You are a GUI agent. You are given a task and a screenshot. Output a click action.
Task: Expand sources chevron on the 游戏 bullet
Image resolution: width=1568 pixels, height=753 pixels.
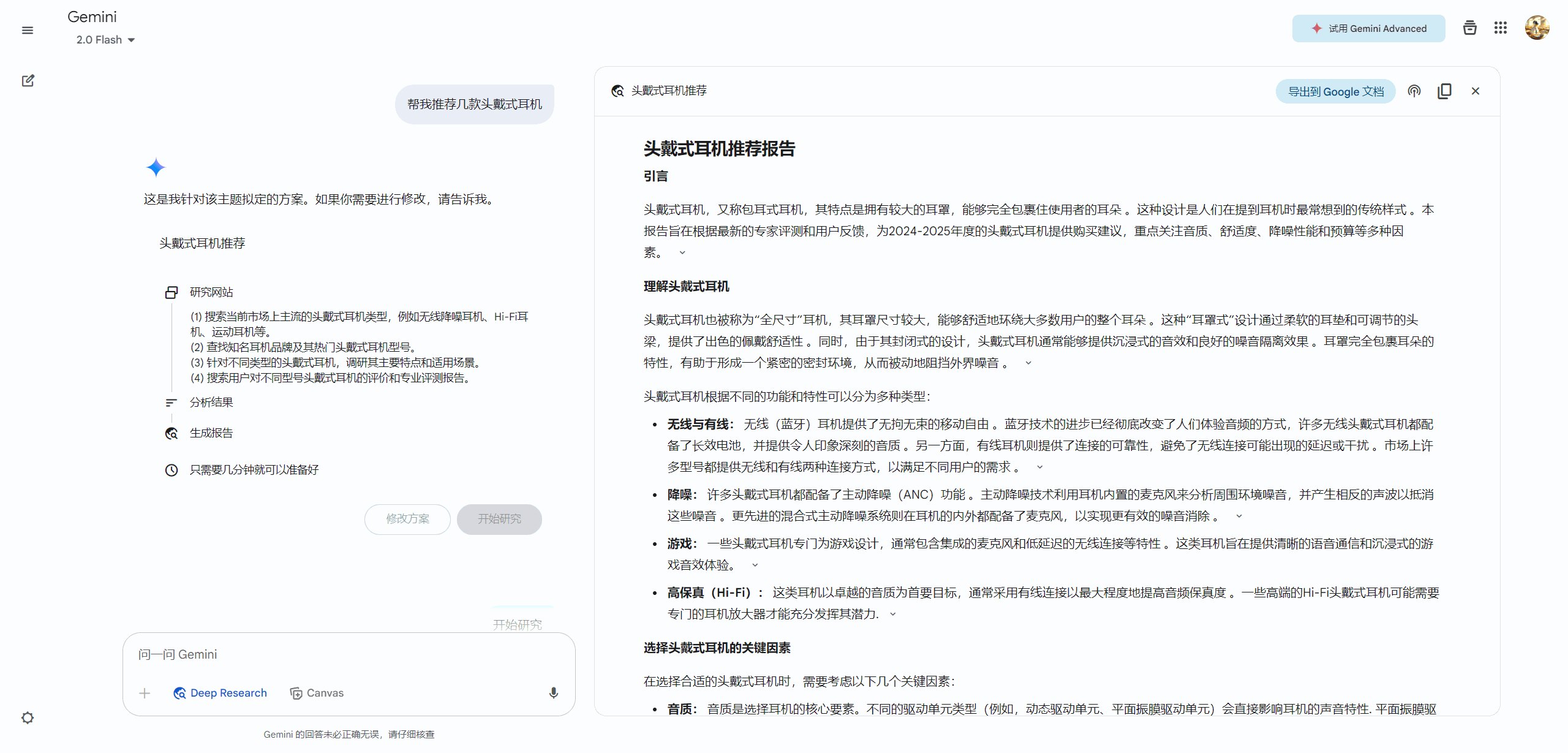click(x=755, y=565)
